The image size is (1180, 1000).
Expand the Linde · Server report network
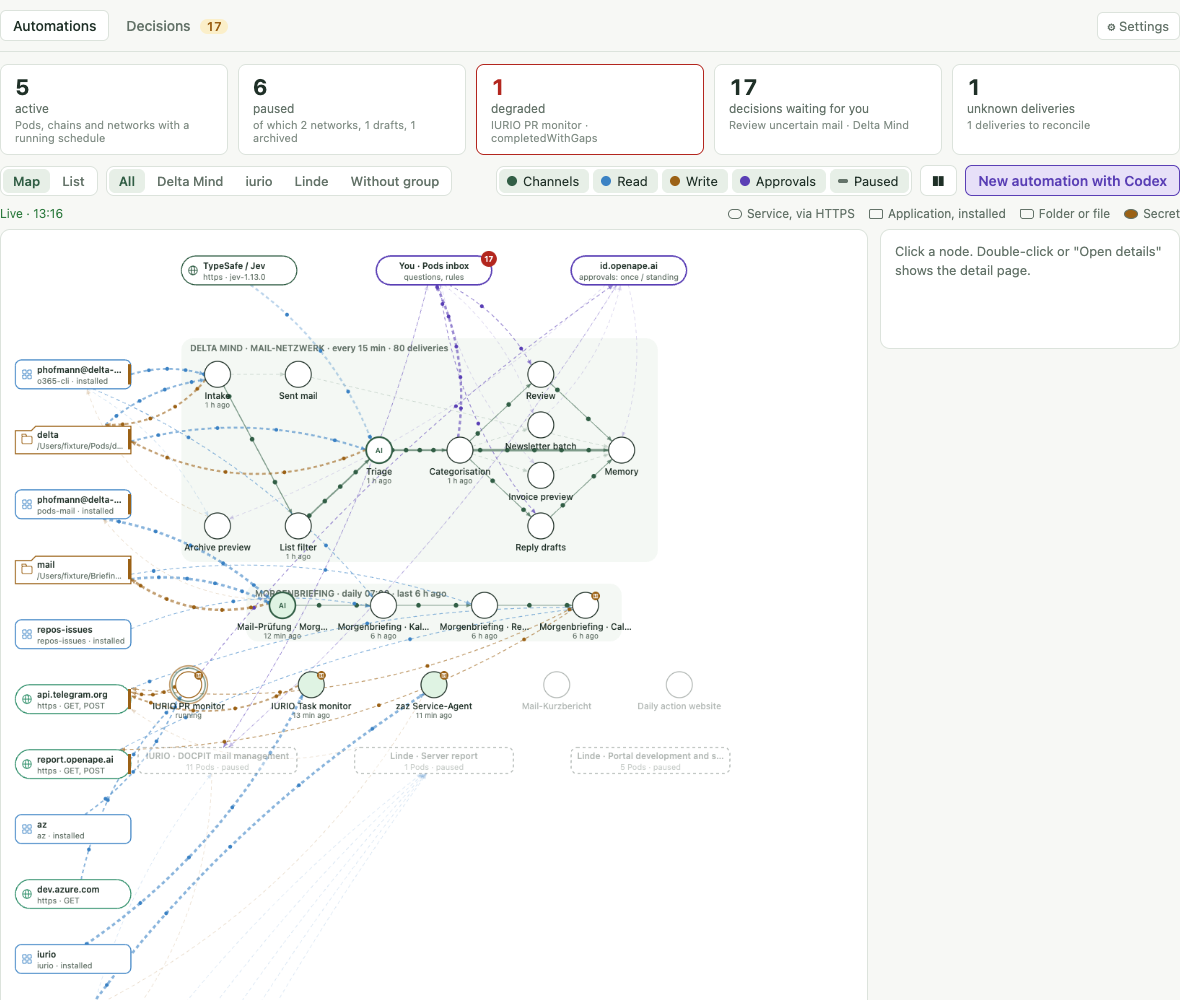[x=433, y=761]
